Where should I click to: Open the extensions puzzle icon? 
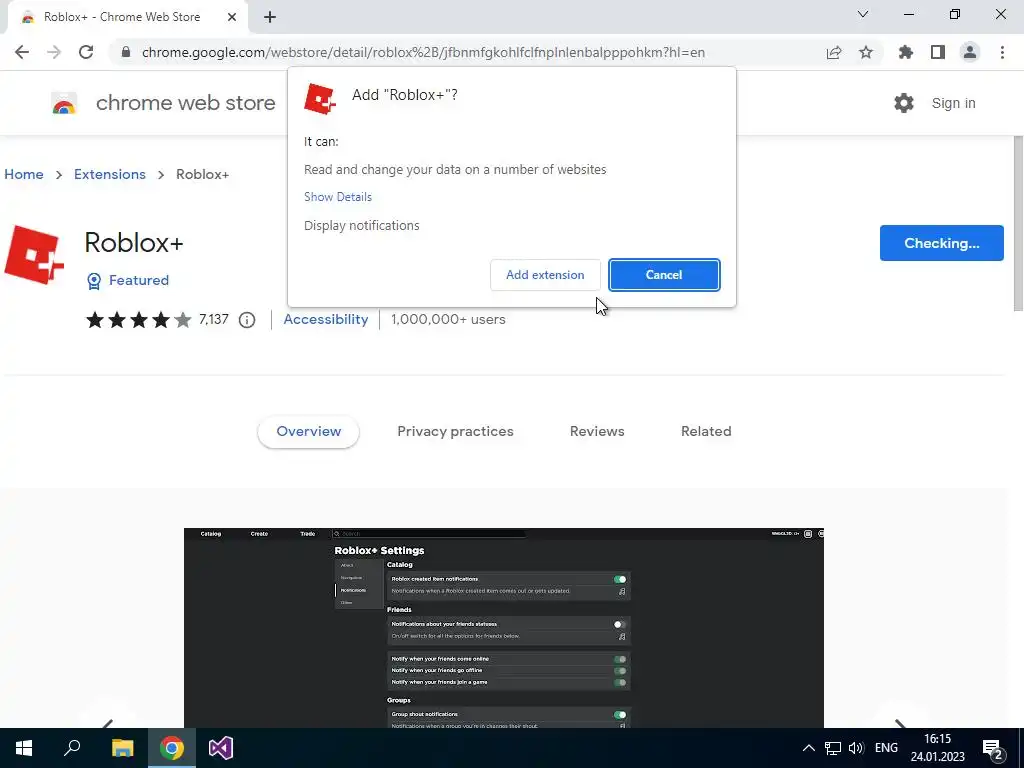click(x=906, y=52)
